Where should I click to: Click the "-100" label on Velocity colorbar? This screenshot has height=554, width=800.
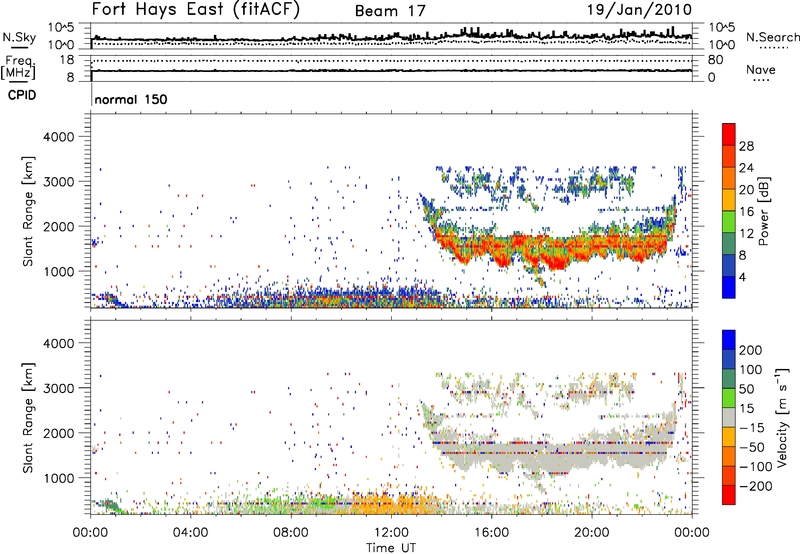click(755, 467)
